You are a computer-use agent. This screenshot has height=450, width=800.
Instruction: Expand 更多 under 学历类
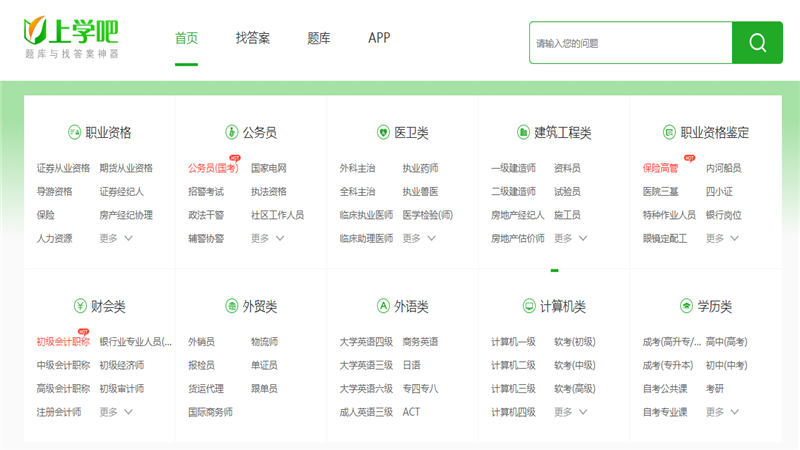pos(722,412)
